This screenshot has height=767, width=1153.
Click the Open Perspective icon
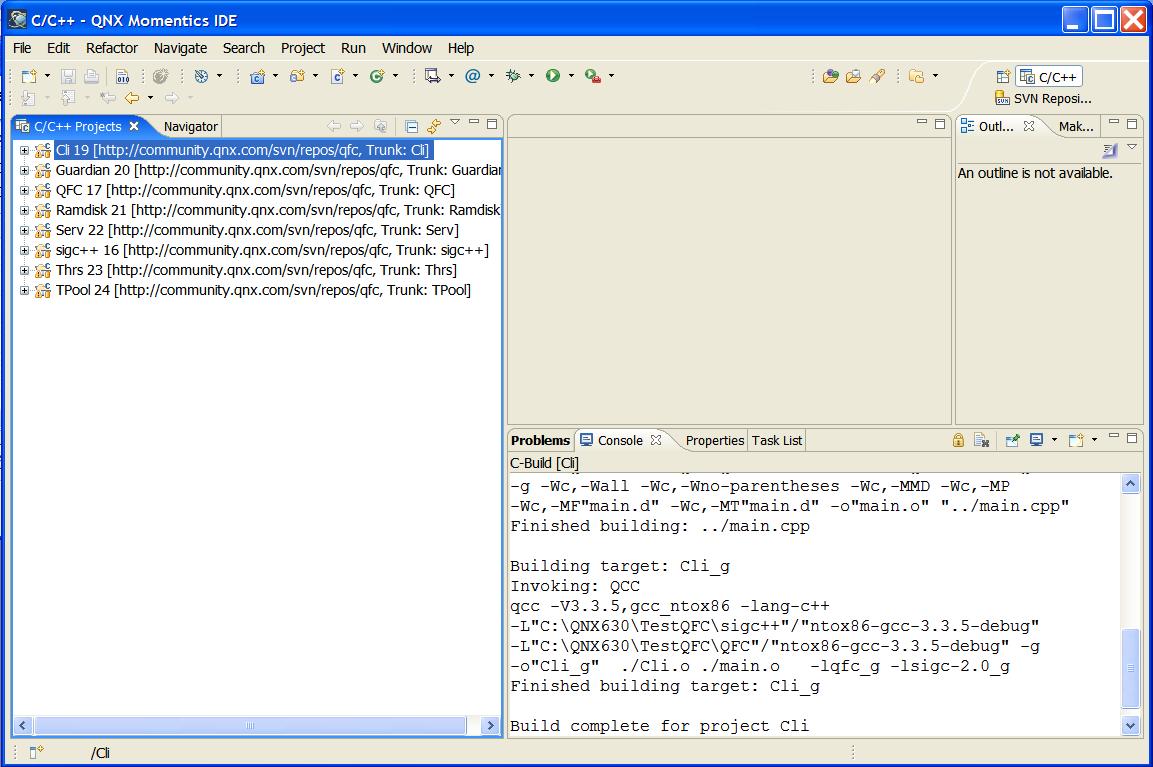coord(1003,76)
